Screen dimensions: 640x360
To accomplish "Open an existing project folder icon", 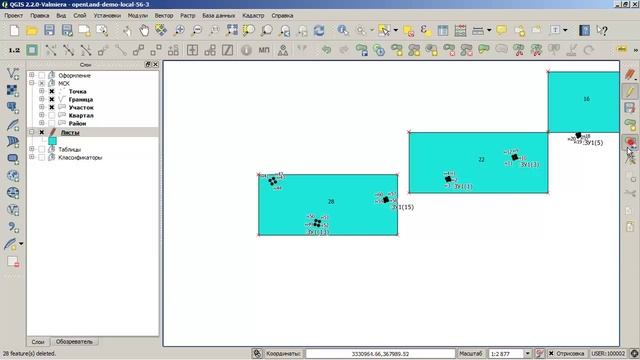I will (32, 31).
